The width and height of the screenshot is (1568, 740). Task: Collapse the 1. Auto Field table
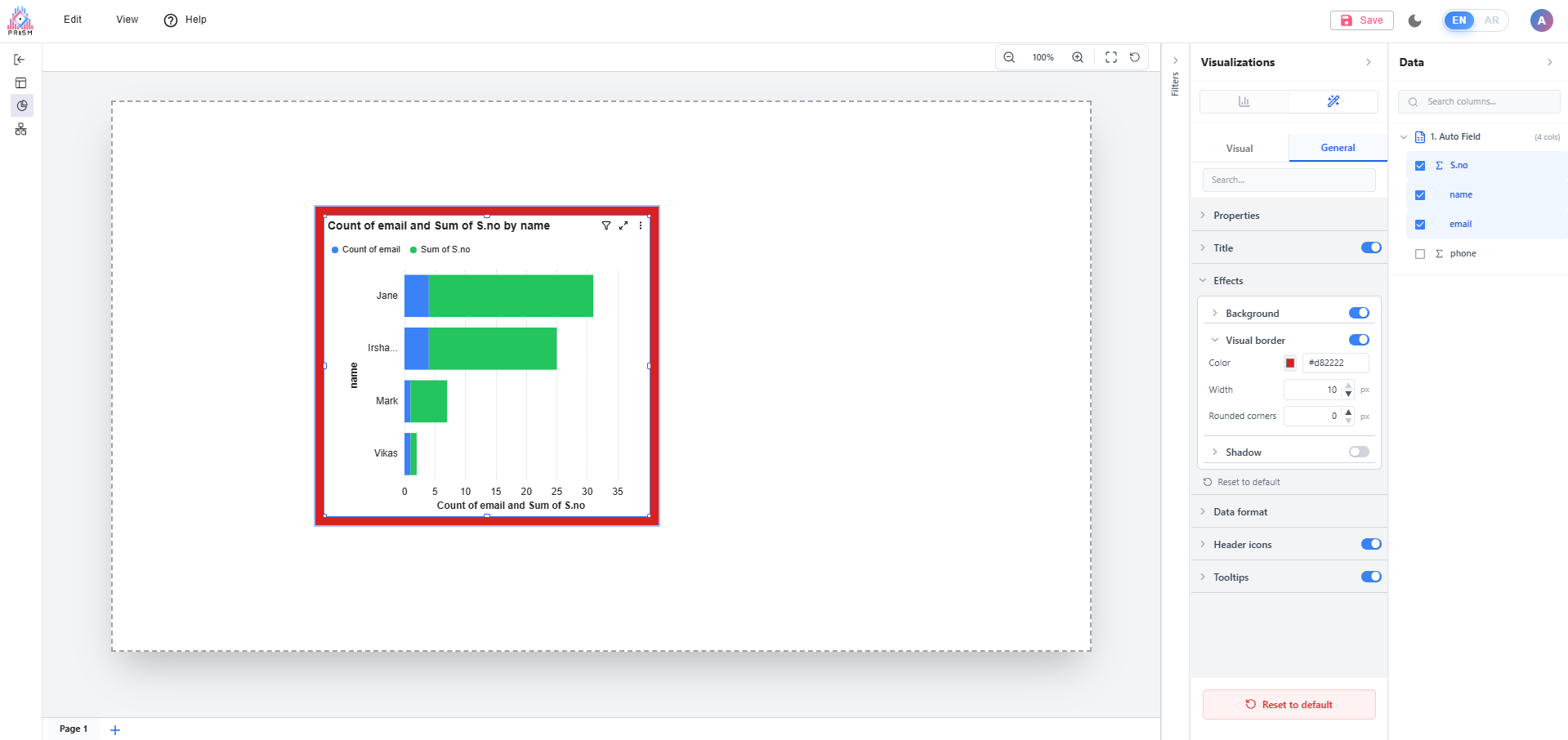(x=1404, y=137)
